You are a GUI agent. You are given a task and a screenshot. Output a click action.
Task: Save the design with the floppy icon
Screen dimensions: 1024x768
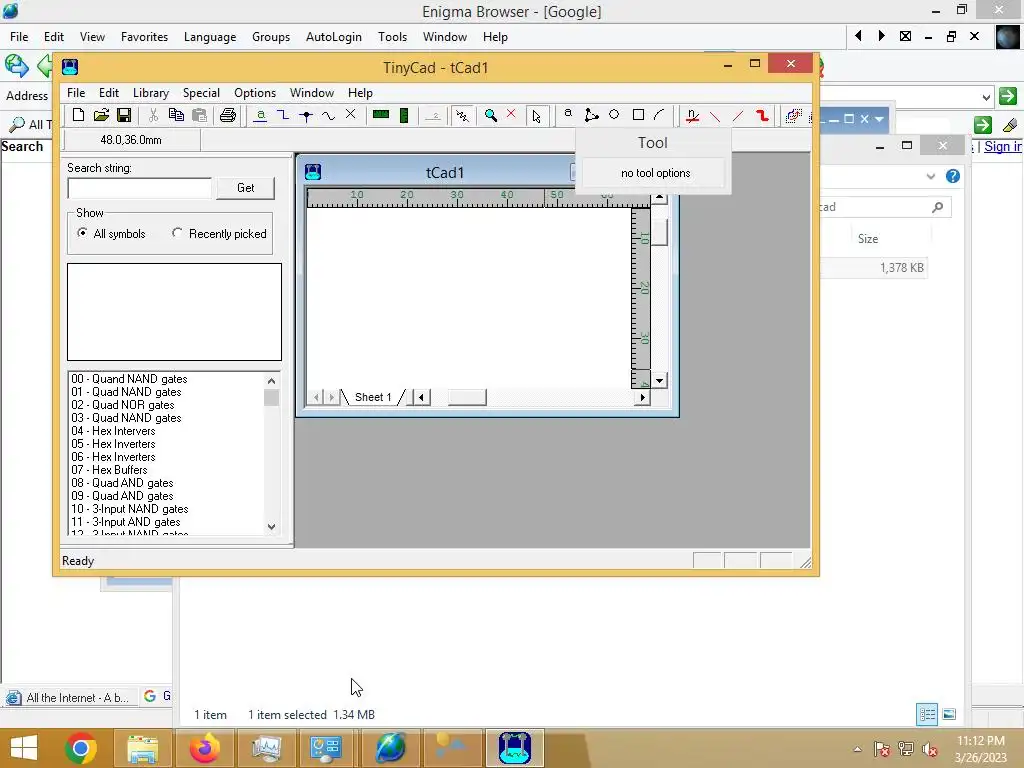click(x=123, y=116)
